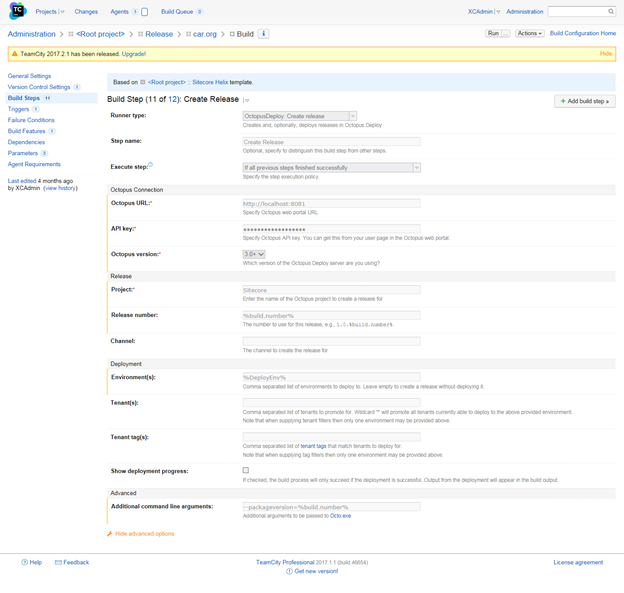Image resolution: width=624 pixels, height=593 pixels.
Task: Click the search magnifier icon
Action: click(610, 12)
